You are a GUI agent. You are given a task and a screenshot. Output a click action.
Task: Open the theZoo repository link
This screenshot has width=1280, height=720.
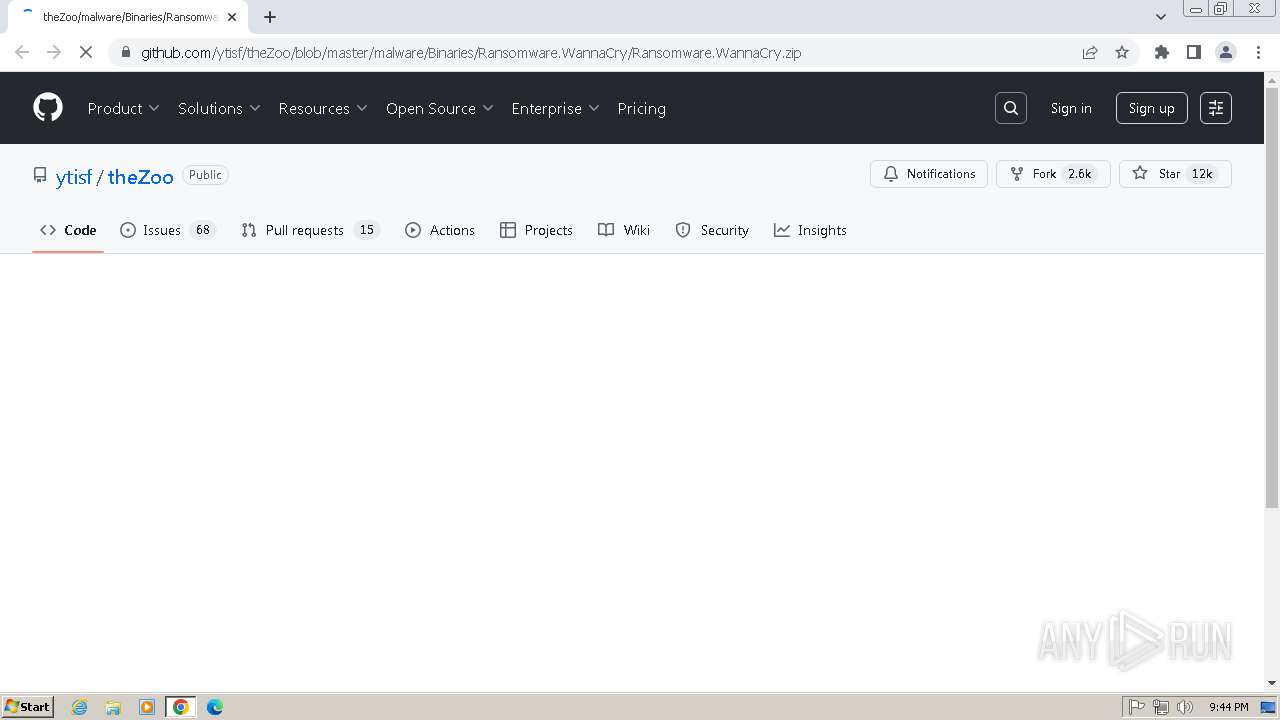[140, 176]
